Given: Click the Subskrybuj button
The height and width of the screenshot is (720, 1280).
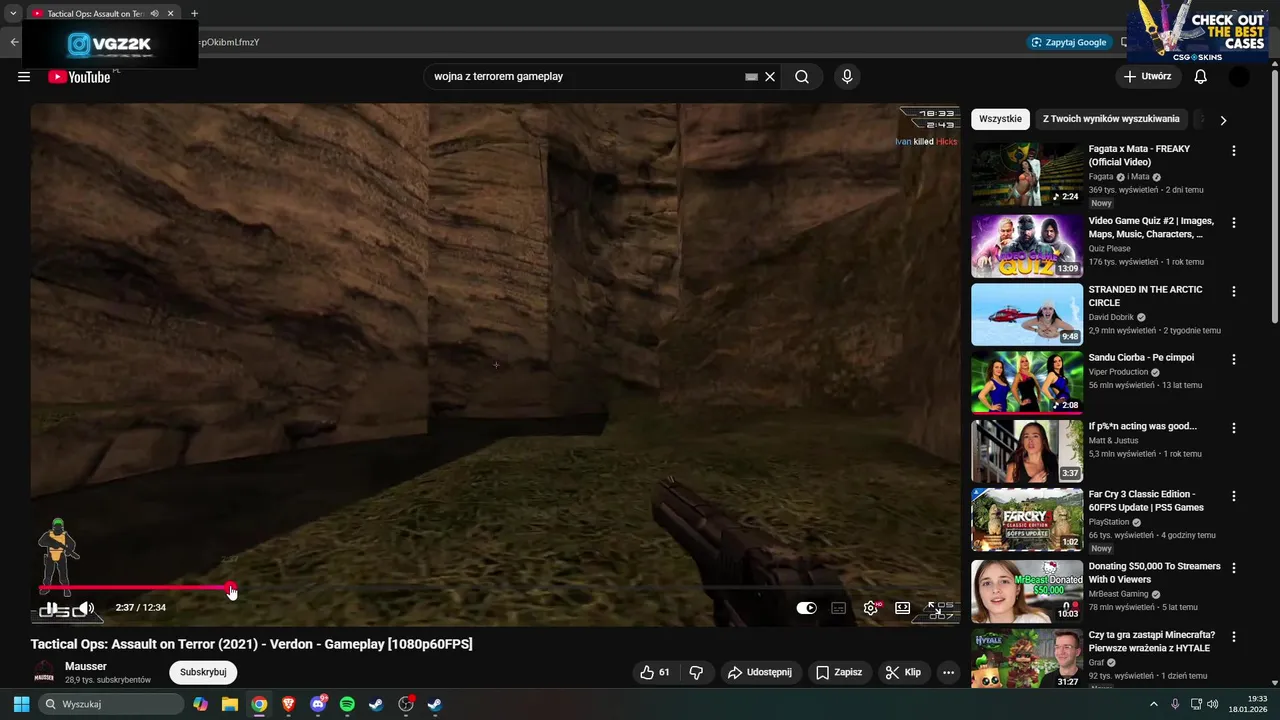Looking at the screenshot, I should point(203,672).
